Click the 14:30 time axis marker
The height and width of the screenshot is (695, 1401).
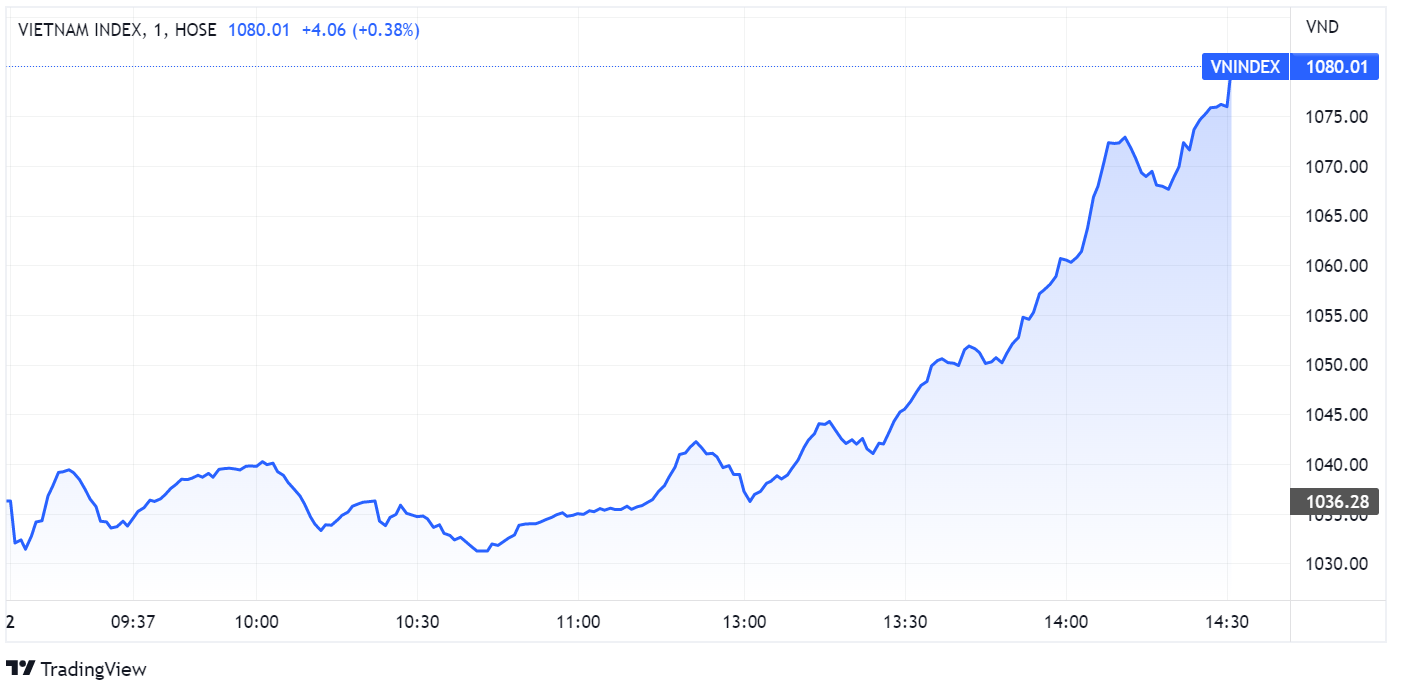pos(1227,621)
